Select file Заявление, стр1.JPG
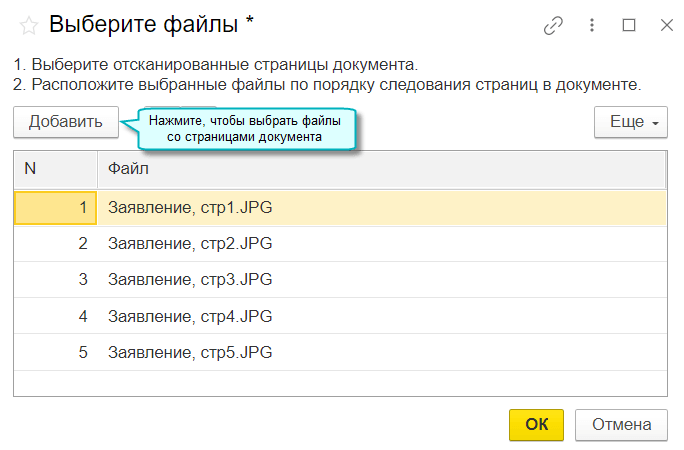This screenshot has height=450, width=684. coord(190,208)
